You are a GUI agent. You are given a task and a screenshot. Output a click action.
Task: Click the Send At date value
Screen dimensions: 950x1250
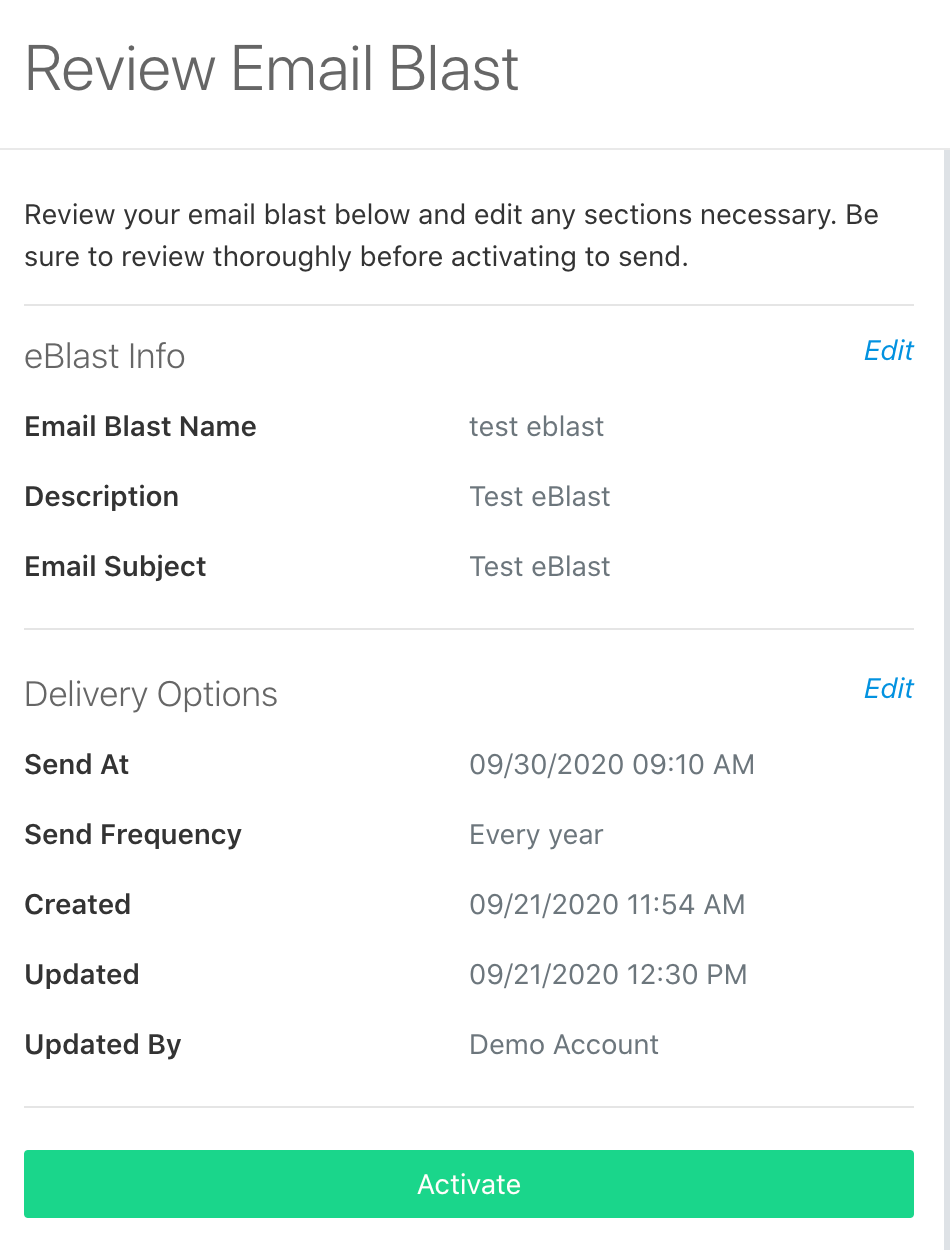pos(612,764)
